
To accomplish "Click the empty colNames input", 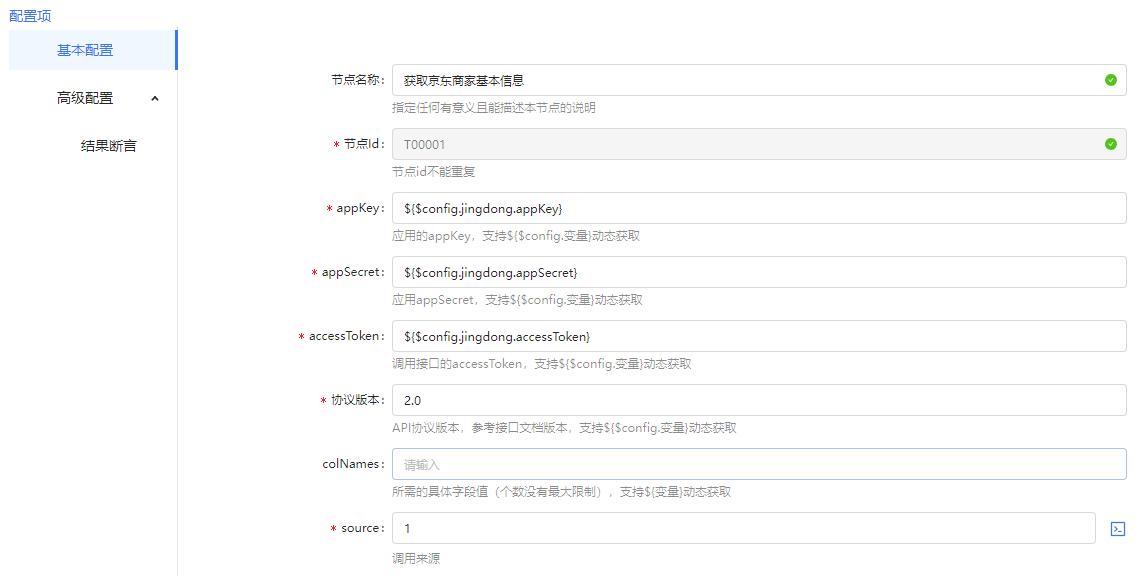I will (758, 464).
